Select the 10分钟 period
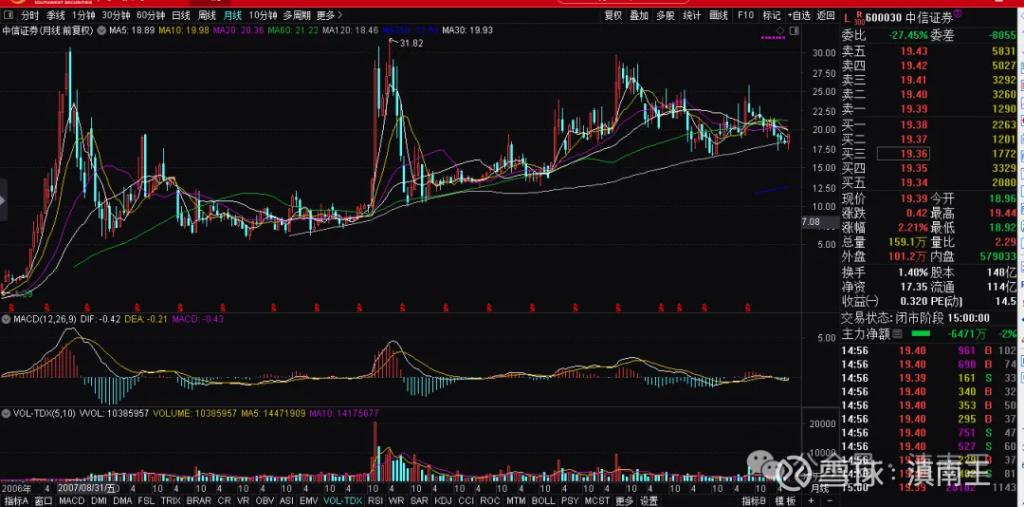This screenshot has height=507, width=1024. [x=263, y=15]
